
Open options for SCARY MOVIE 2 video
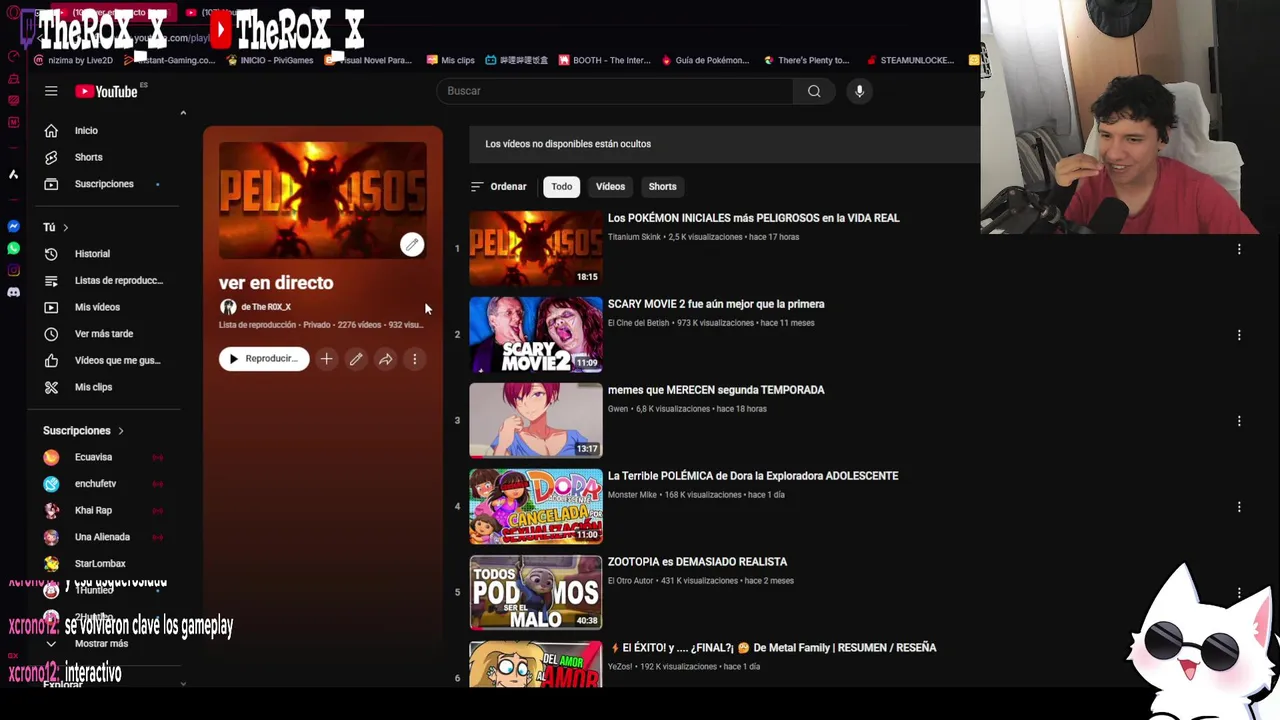pos(1239,335)
